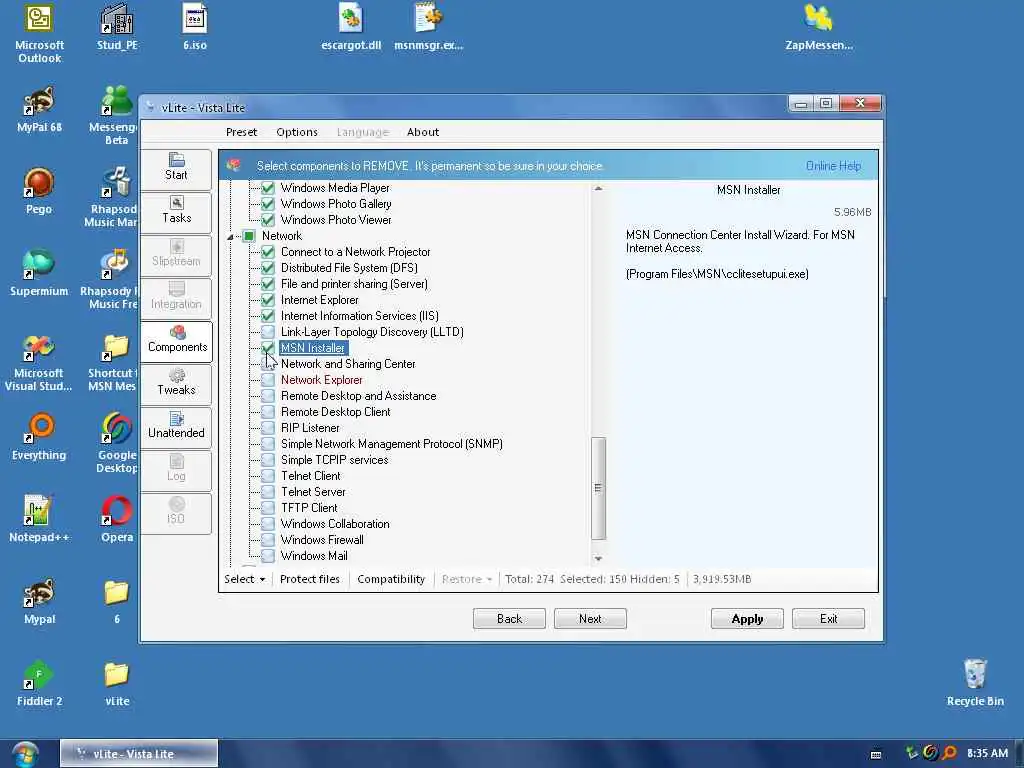Open the Preset menu
The height and width of the screenshot is (768, 1024).
pyautogui.click(x=241, y=132)
